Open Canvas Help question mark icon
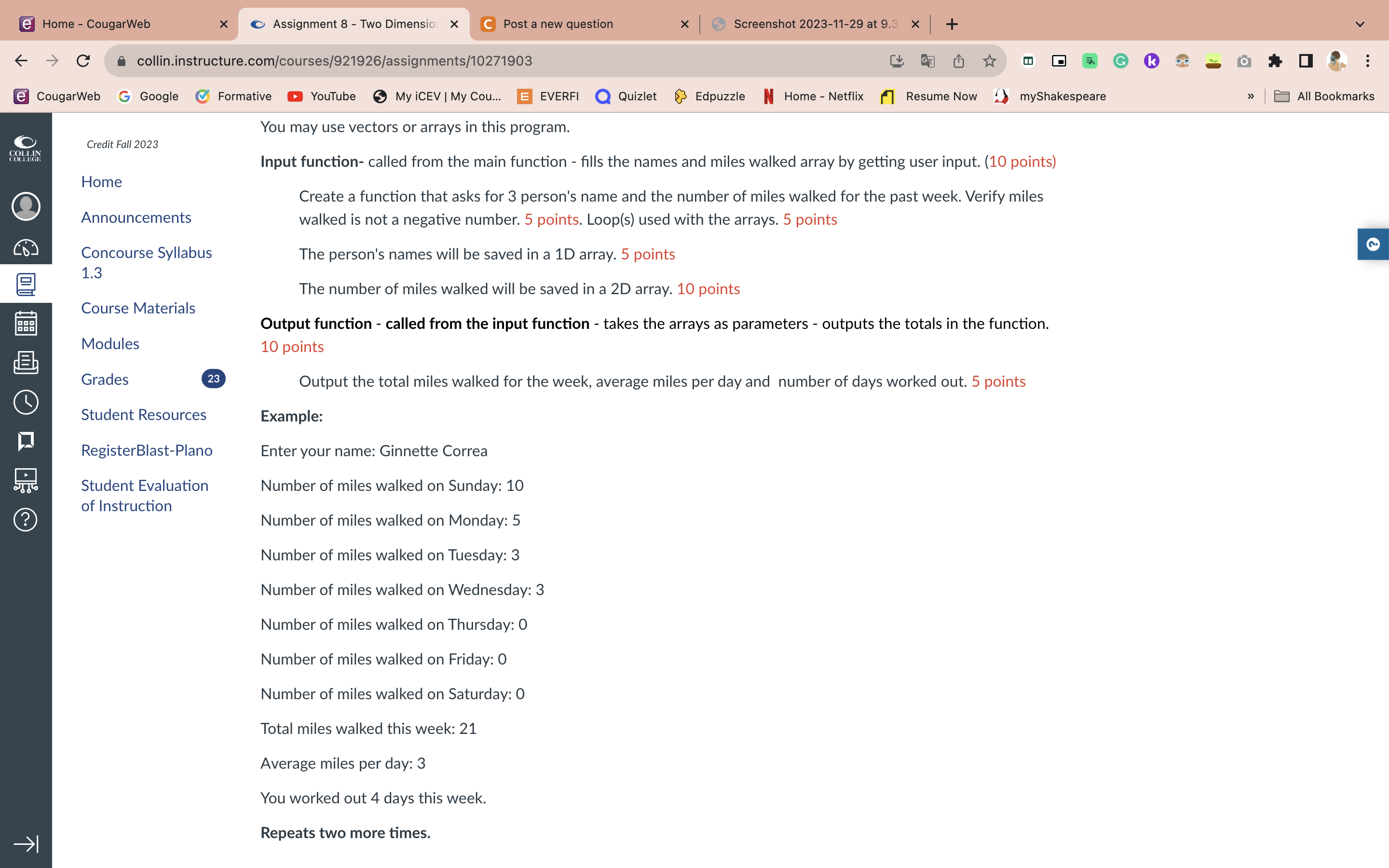This screenshot has height=868, width=1389. 26,519
